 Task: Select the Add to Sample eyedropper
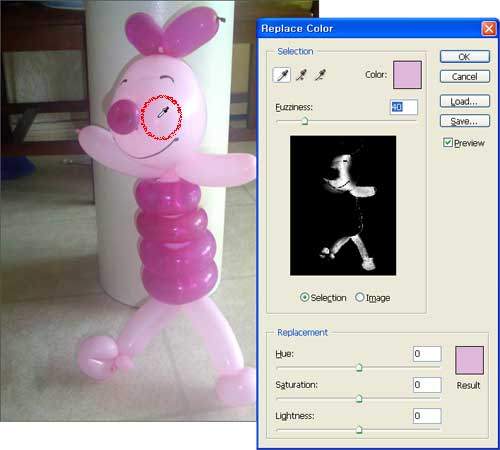point(301,75)
